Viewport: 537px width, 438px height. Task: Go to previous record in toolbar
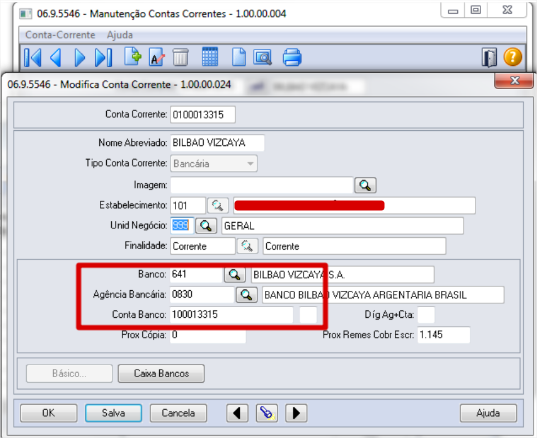(x=56, y=57)
